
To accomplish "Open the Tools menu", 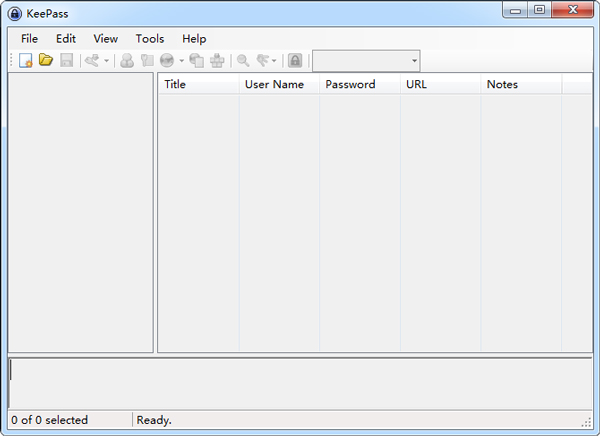I will coord(150,38).
